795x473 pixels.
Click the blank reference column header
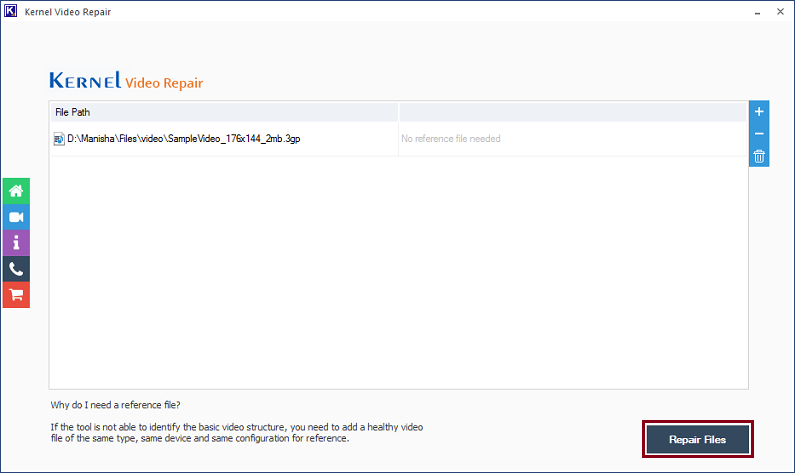[572, 112]
